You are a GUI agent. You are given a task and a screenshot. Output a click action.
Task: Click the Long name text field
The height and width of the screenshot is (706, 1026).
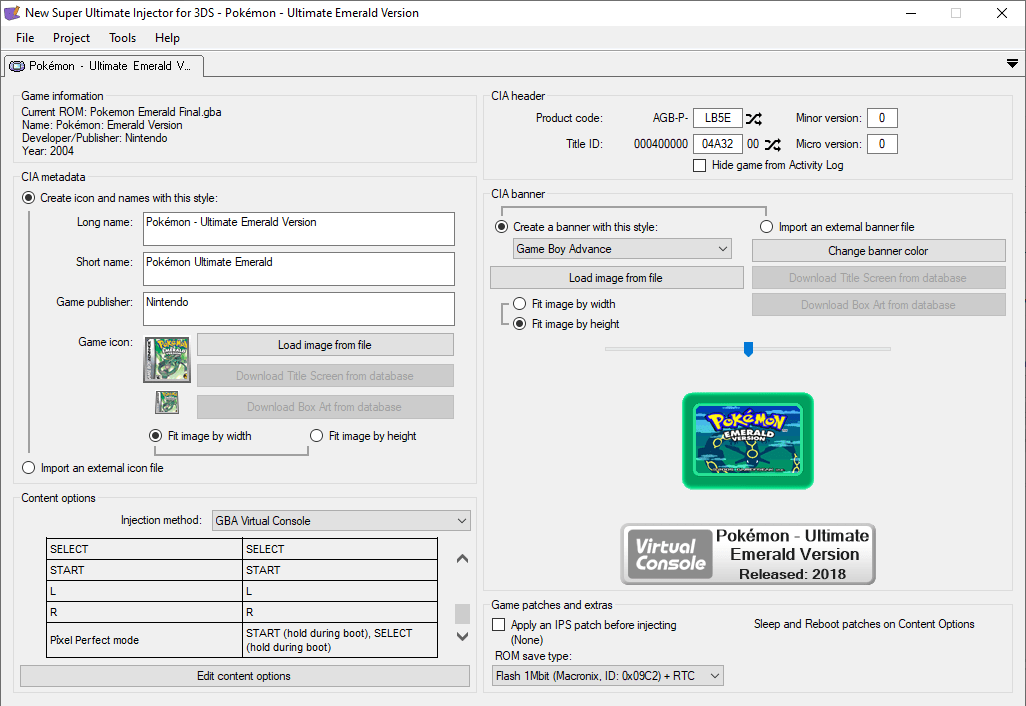pos(299,229)
